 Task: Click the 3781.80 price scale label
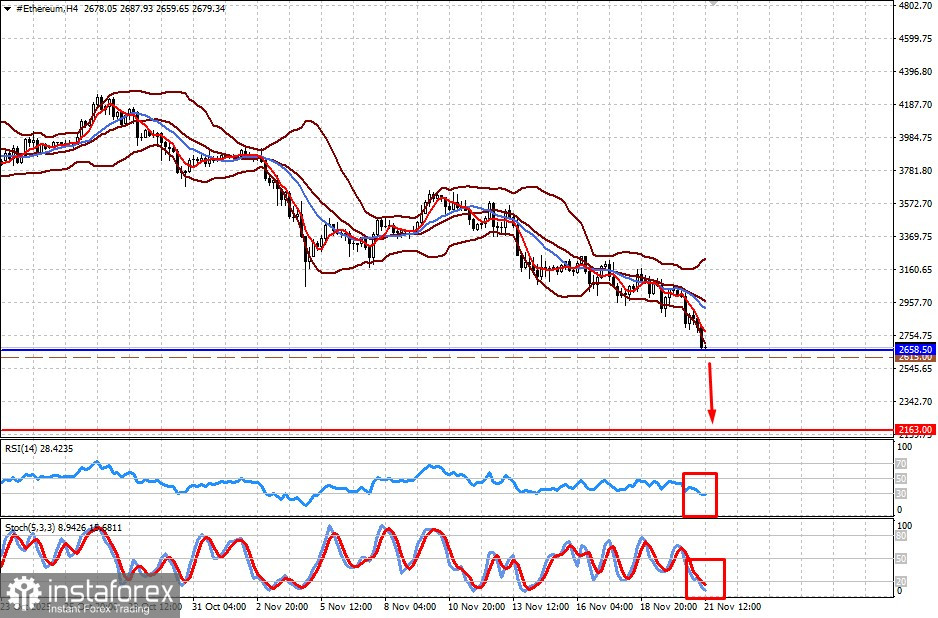pyautogui.click(x=915, y=171)
